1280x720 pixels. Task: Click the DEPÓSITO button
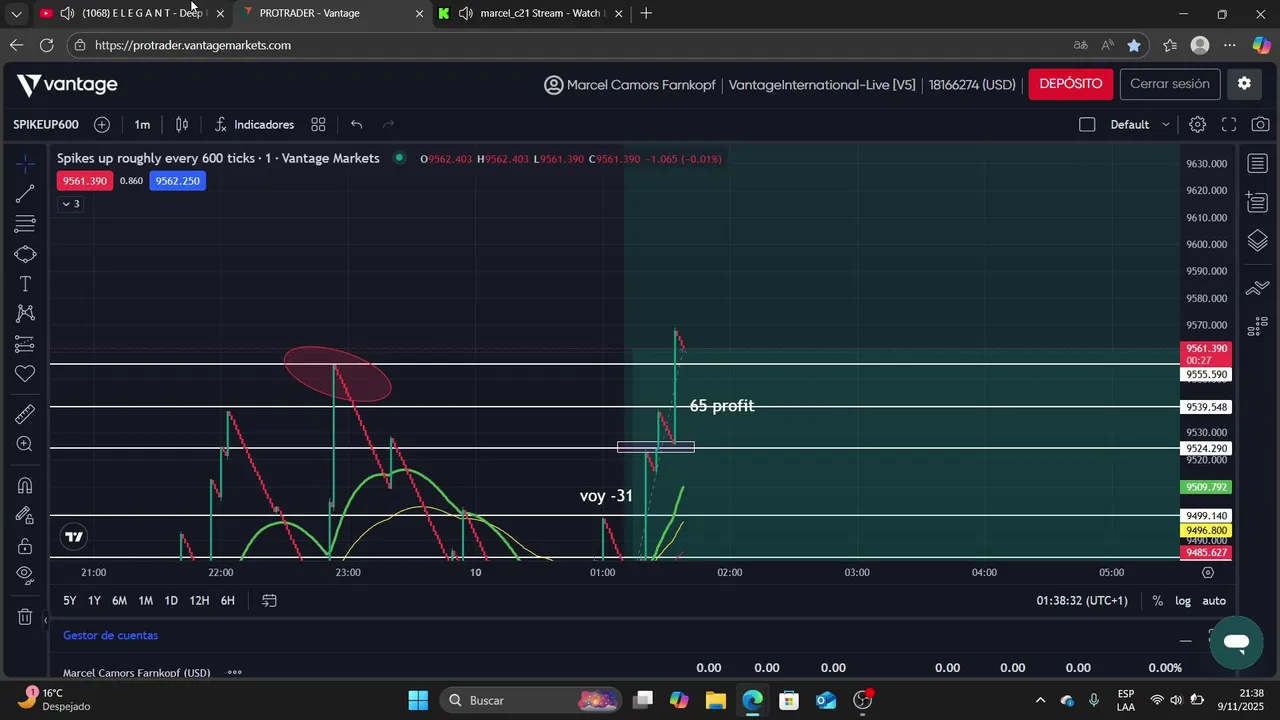tap(1070, 84)
